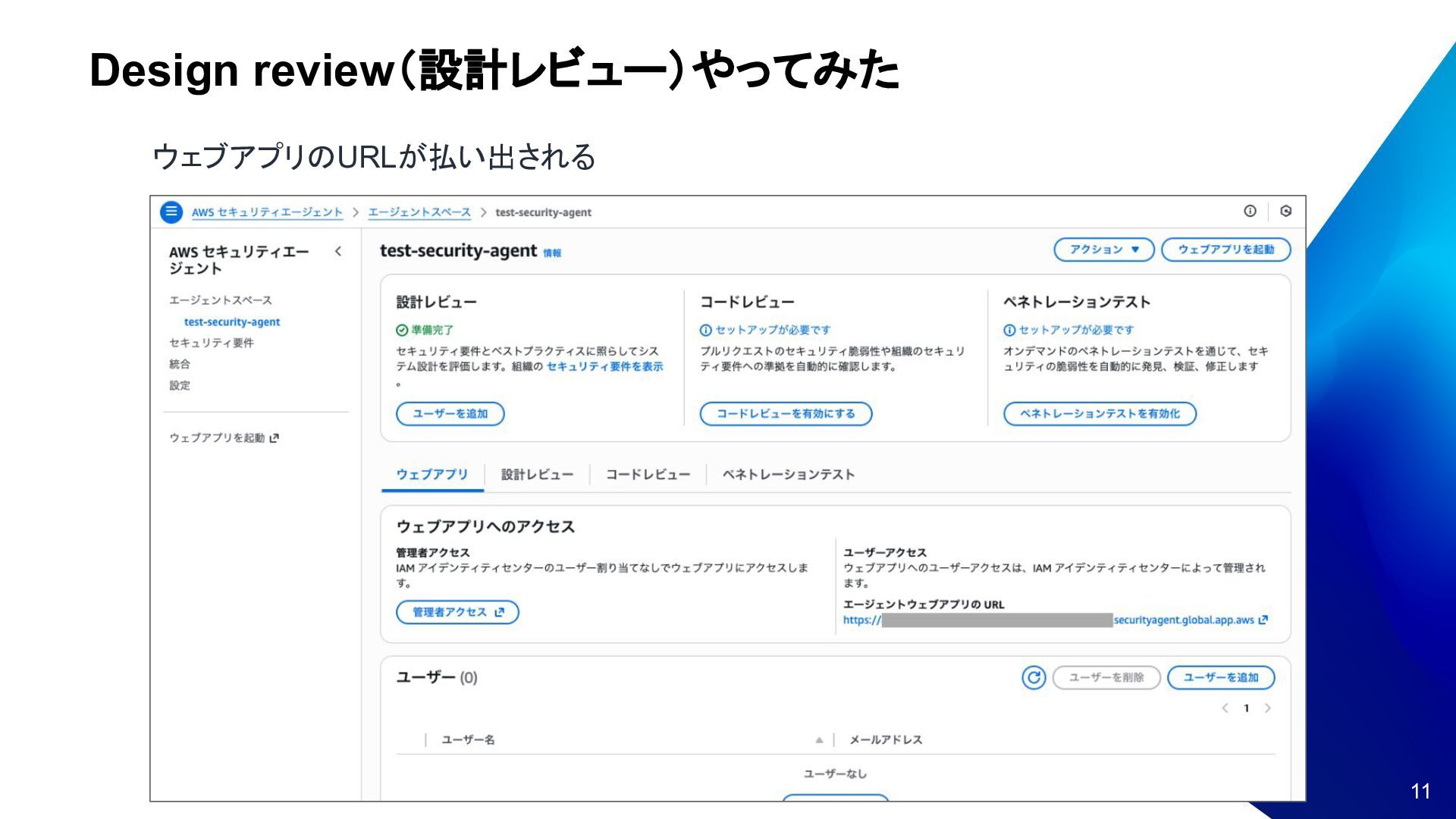Click the hexagon settings icon at top right
The width and height of the screenshot is (1456, 819).
[x=1285, y=211]
